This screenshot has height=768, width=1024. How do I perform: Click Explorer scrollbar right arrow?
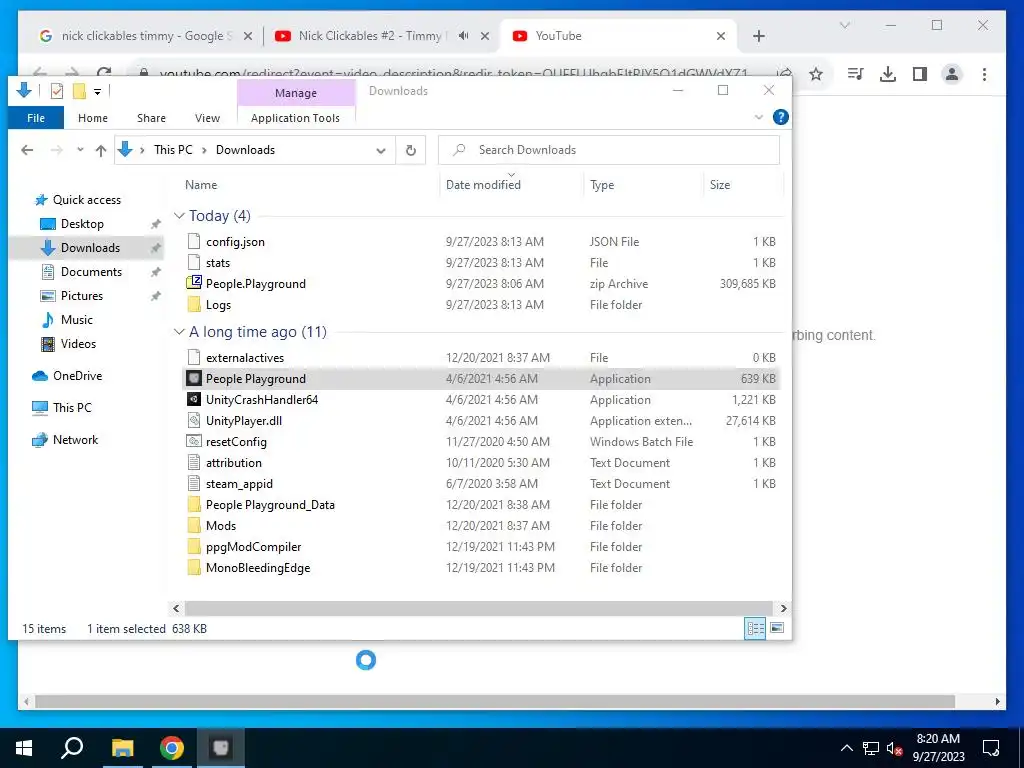pos(783,609)
